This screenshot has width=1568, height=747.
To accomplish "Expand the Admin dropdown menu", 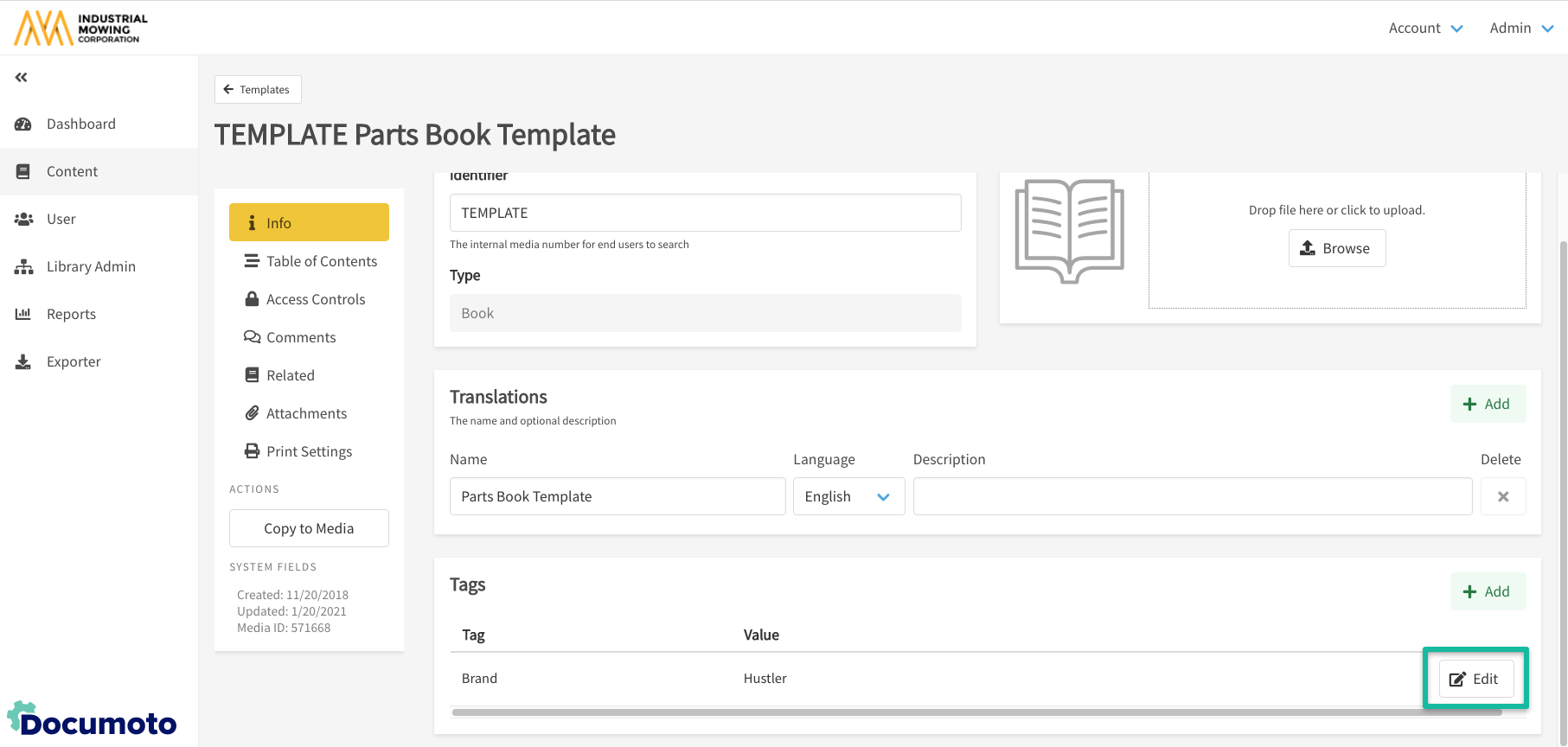I will [x=1520, y=29].
